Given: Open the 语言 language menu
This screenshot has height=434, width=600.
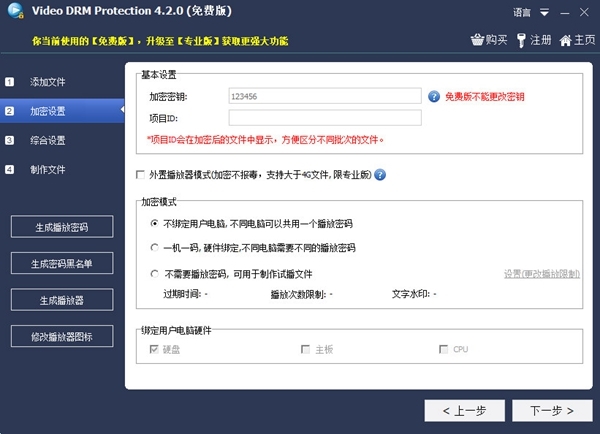Looking at the screenshot, I should (522, 12).
